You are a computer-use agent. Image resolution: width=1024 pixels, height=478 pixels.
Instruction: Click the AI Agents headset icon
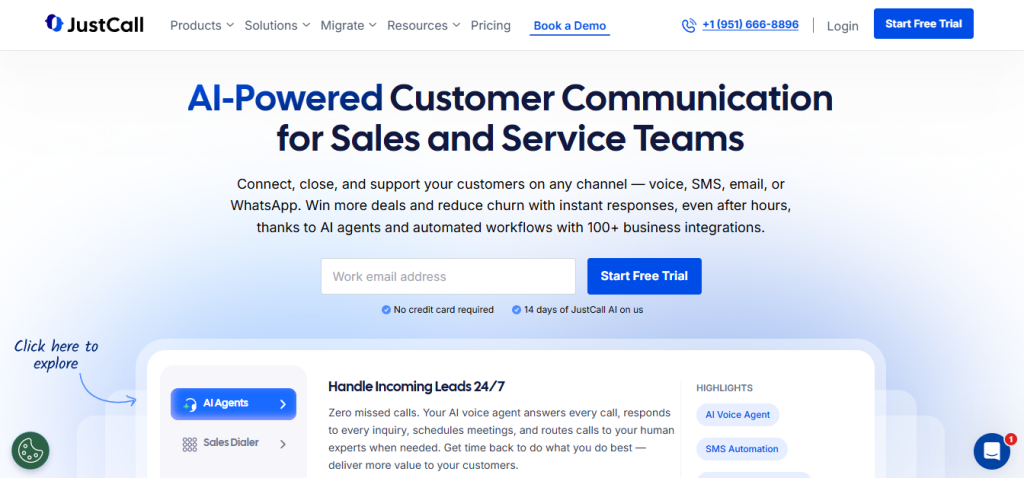(x=189, y=404)
